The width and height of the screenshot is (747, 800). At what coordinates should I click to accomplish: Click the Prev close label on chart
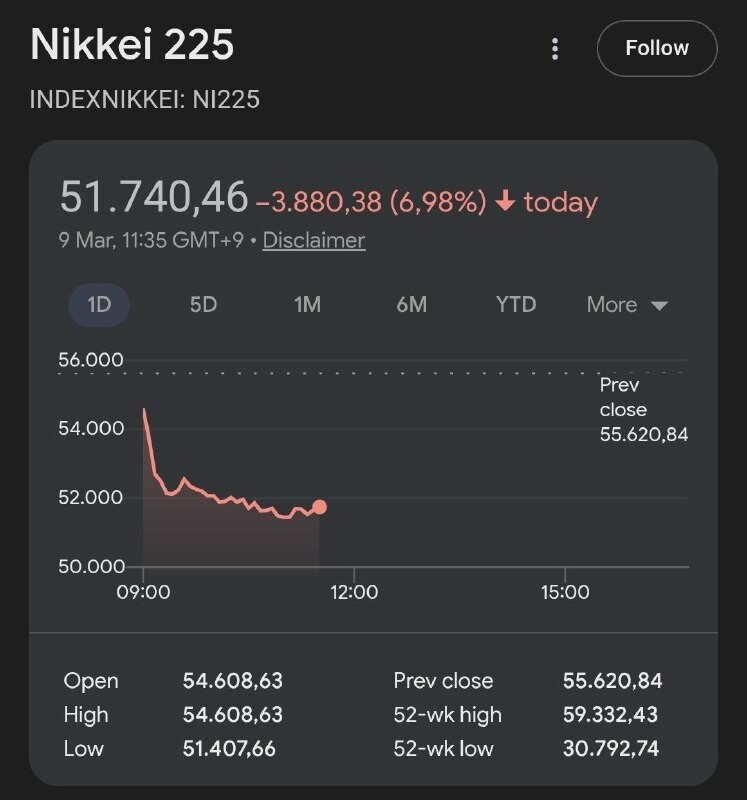click(623, 397)
